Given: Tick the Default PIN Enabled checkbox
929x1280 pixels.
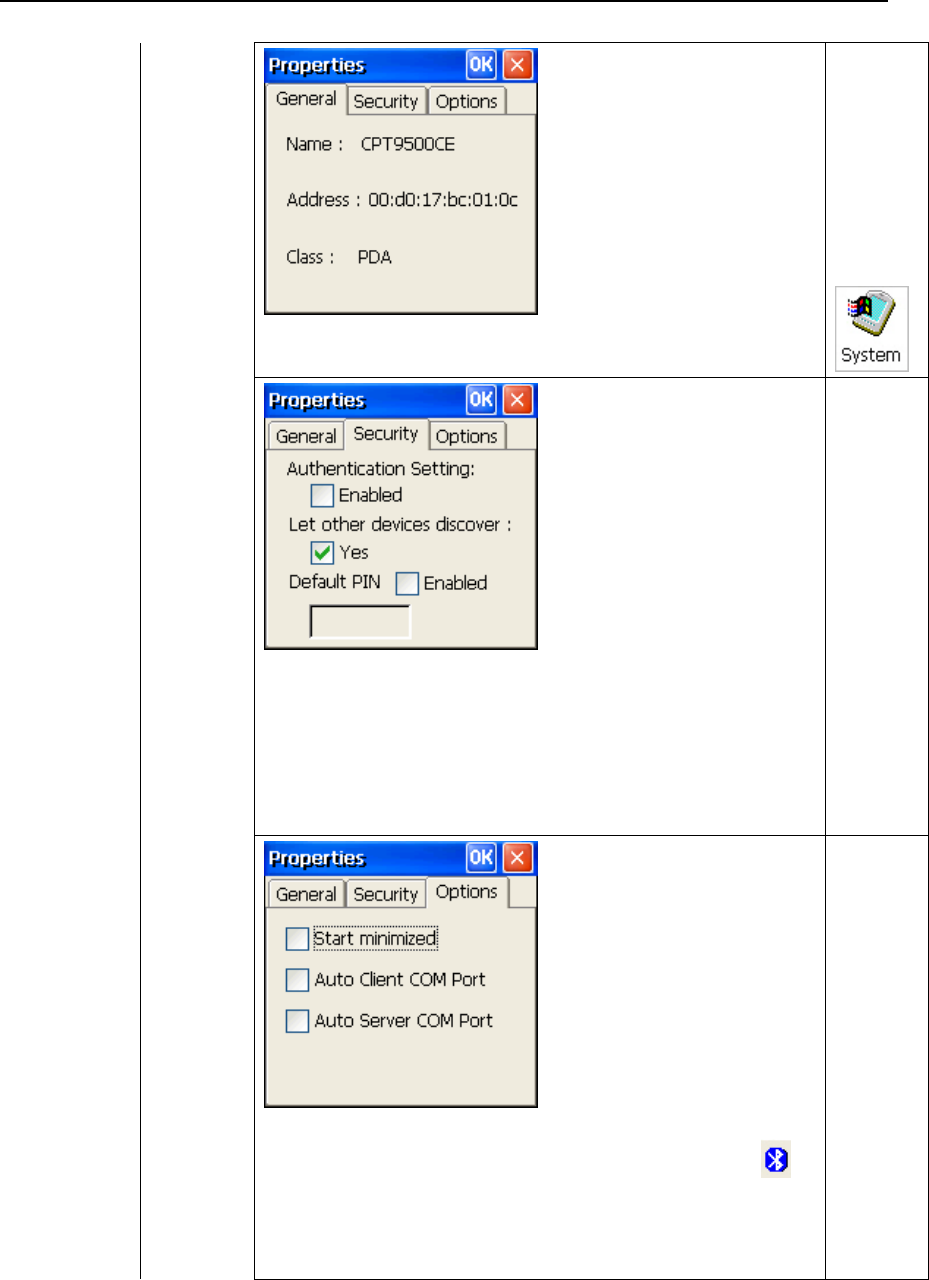Looking at the screenshot, I should pyautogui.click(x=407, y=583).
